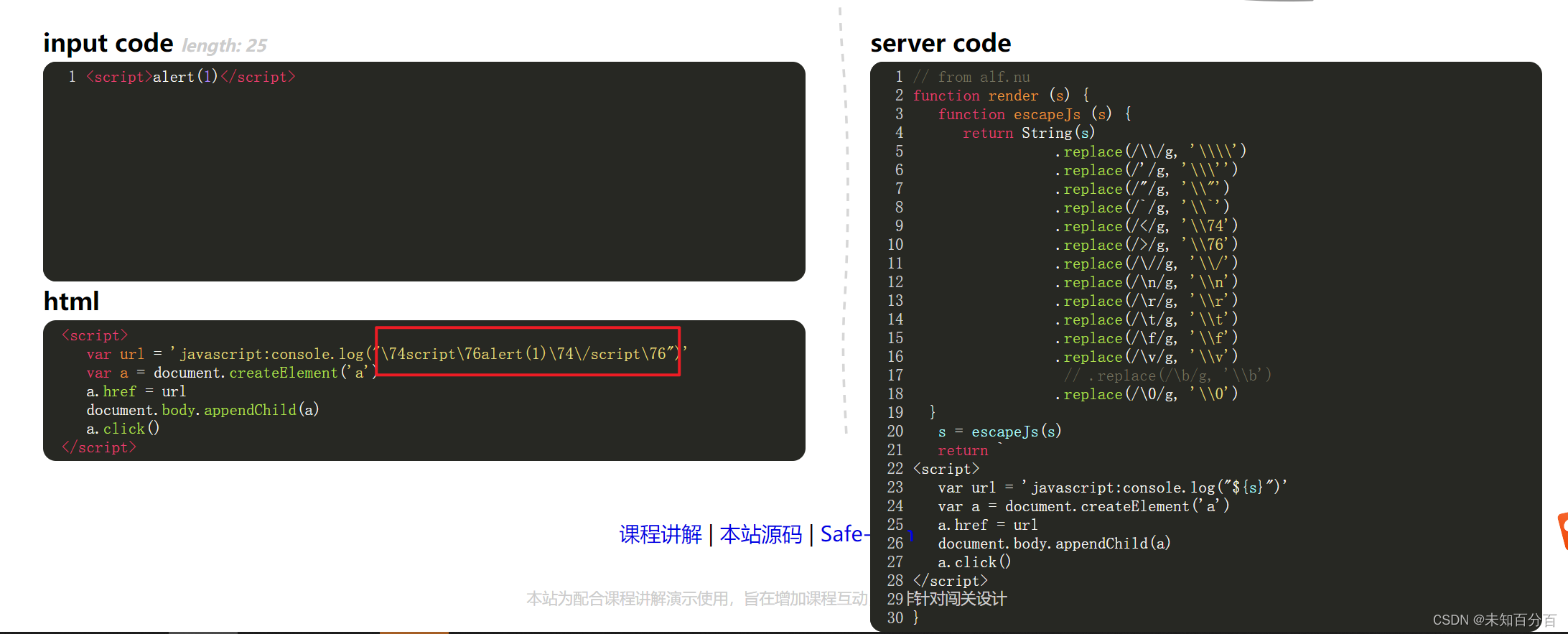Image resolution: width=1568 pixels, height=634 pixels.
Task: Click server code line 26 appendChild(a)
Action: point(1054,544)
